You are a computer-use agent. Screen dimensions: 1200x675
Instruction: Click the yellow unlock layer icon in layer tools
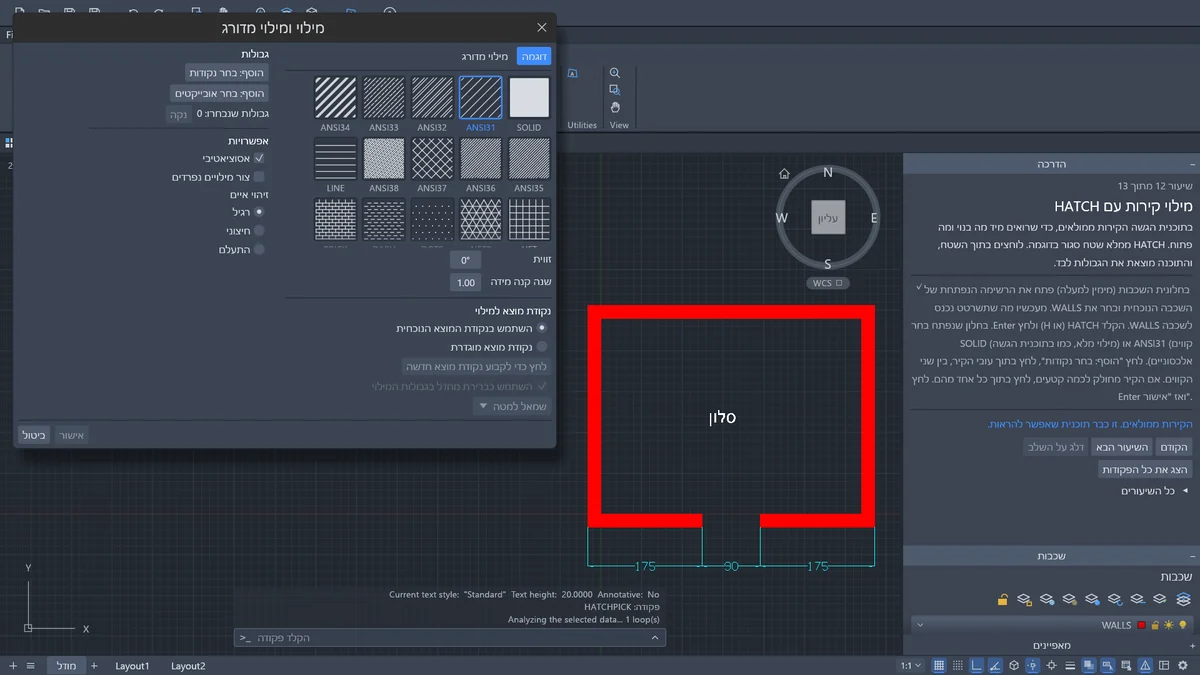coord(1002,600)
